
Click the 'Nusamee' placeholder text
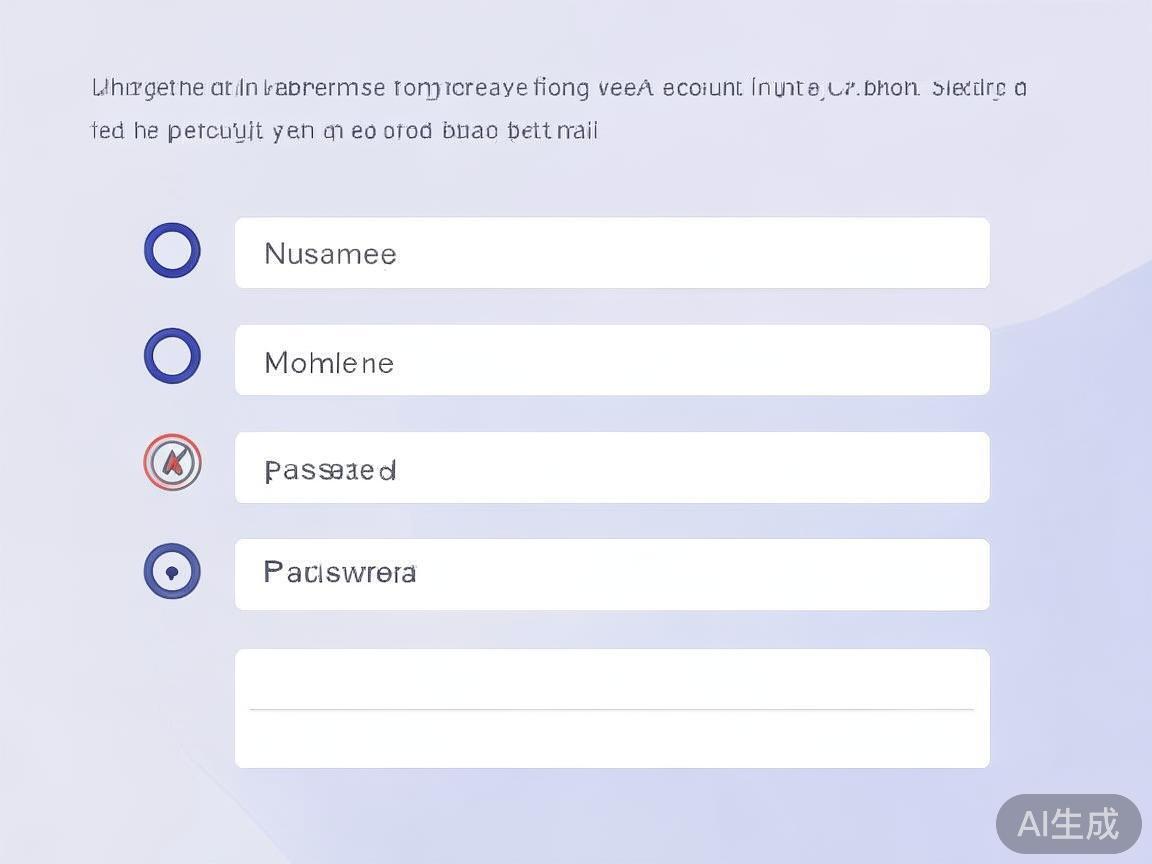330,254
